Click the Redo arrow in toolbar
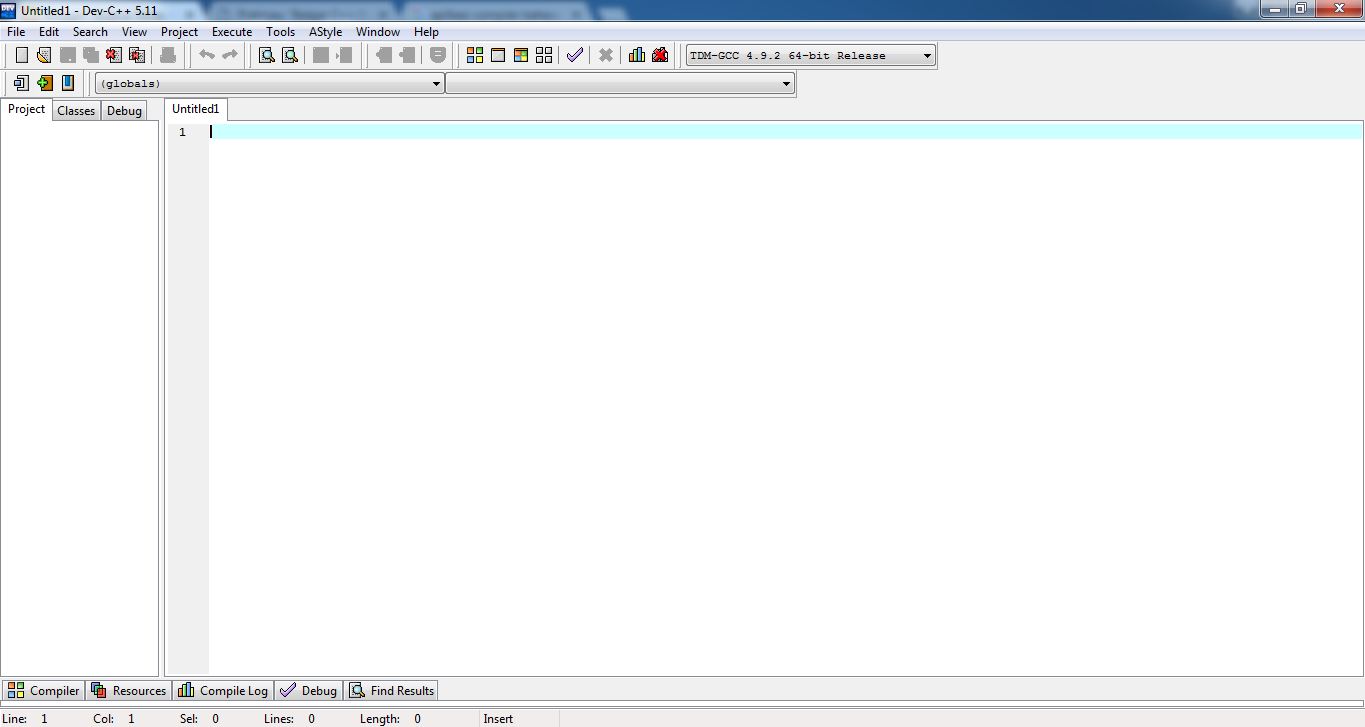1365x727 pixels. point(230,55)
